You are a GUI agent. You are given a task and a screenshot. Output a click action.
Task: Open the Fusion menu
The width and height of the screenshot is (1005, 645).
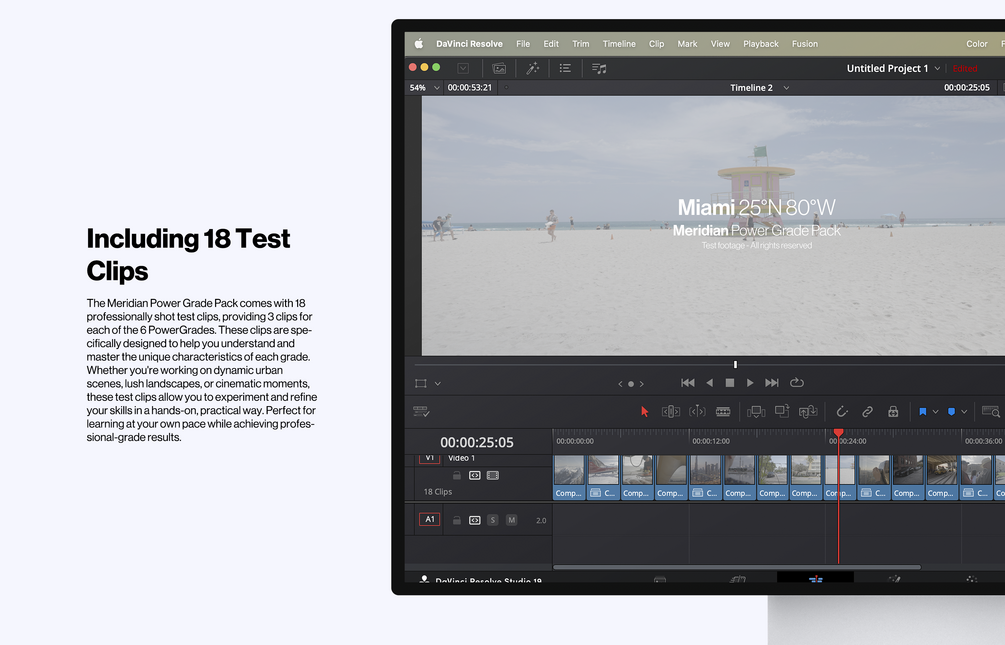point(804,44)
